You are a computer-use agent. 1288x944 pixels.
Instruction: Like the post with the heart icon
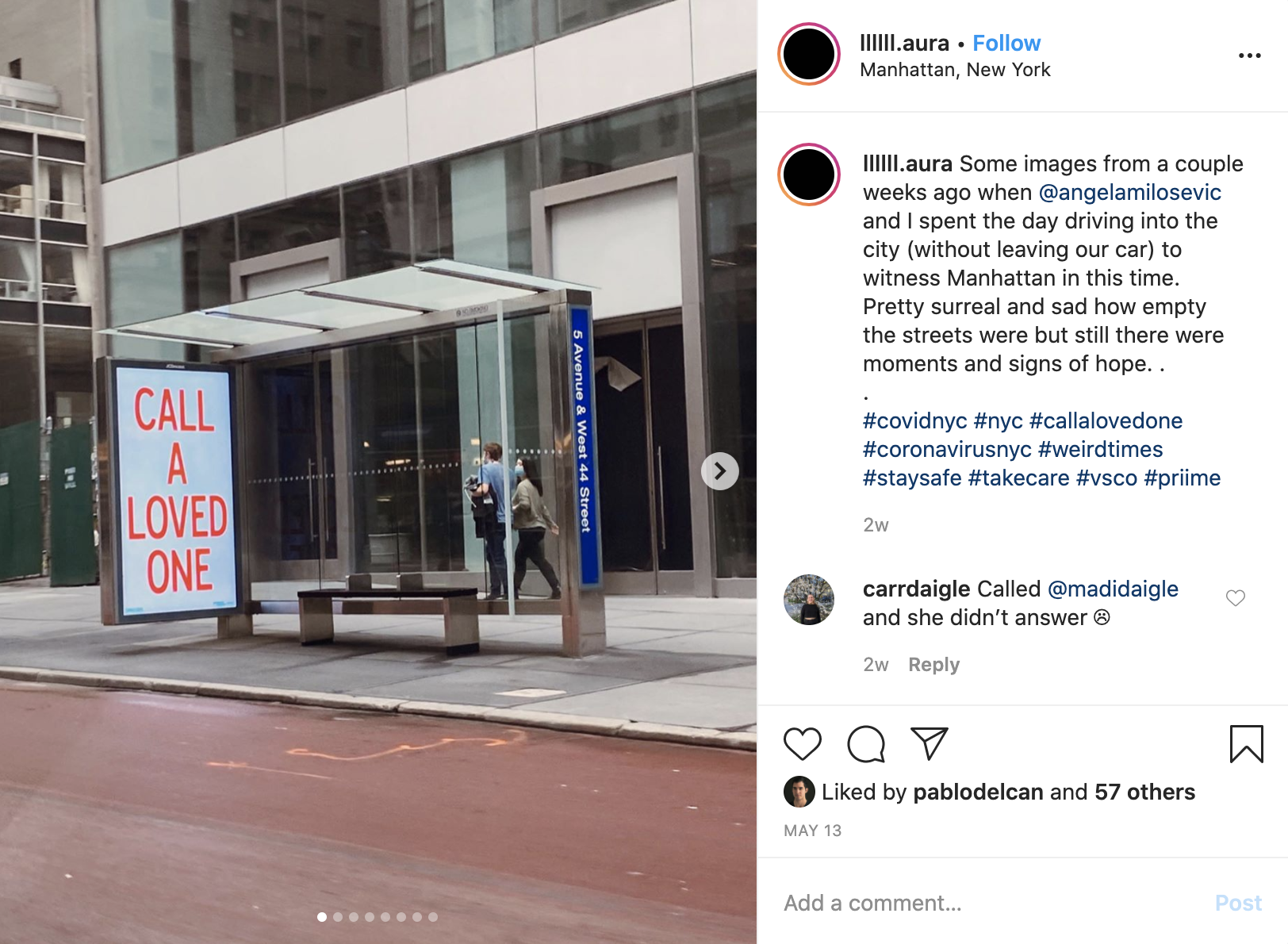click(x=802, y=744)
